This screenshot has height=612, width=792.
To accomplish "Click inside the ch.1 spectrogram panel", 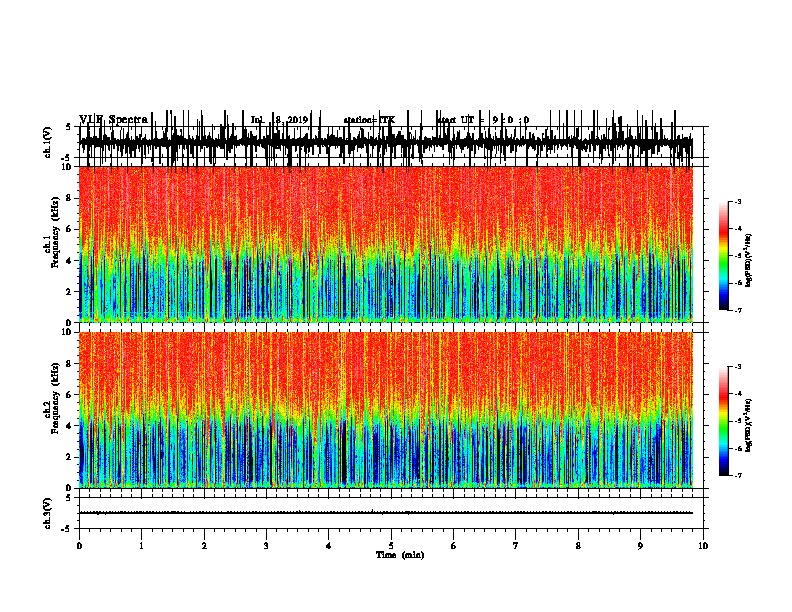I will click(x=386, y=244).
